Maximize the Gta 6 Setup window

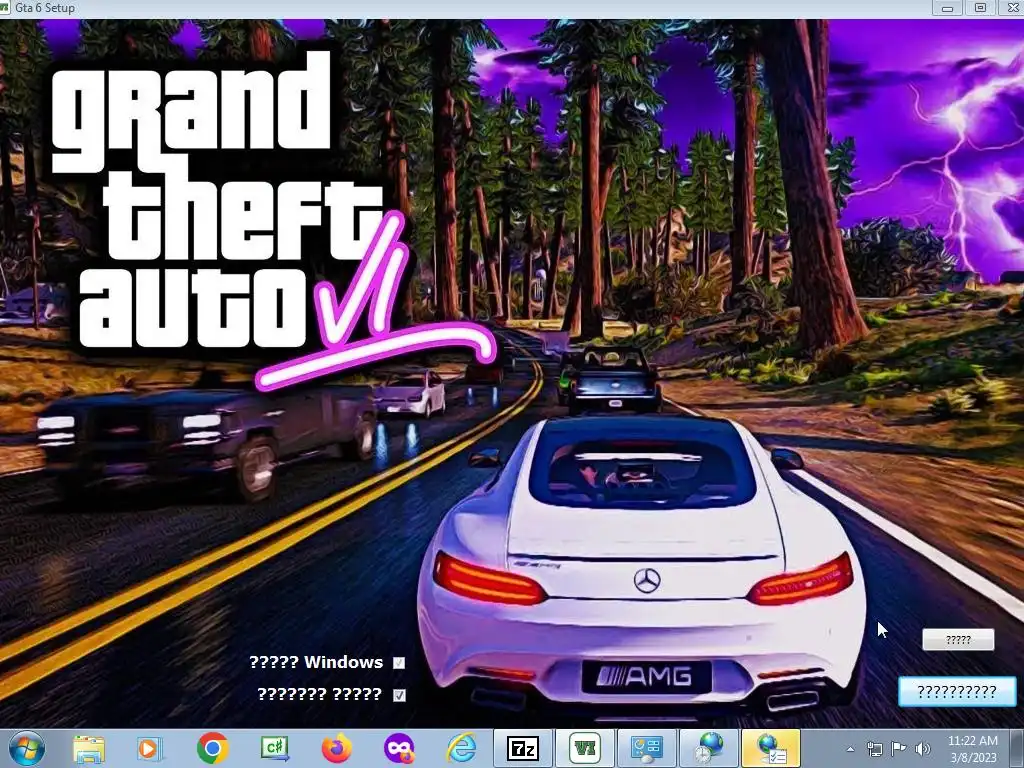coord(980,8)
